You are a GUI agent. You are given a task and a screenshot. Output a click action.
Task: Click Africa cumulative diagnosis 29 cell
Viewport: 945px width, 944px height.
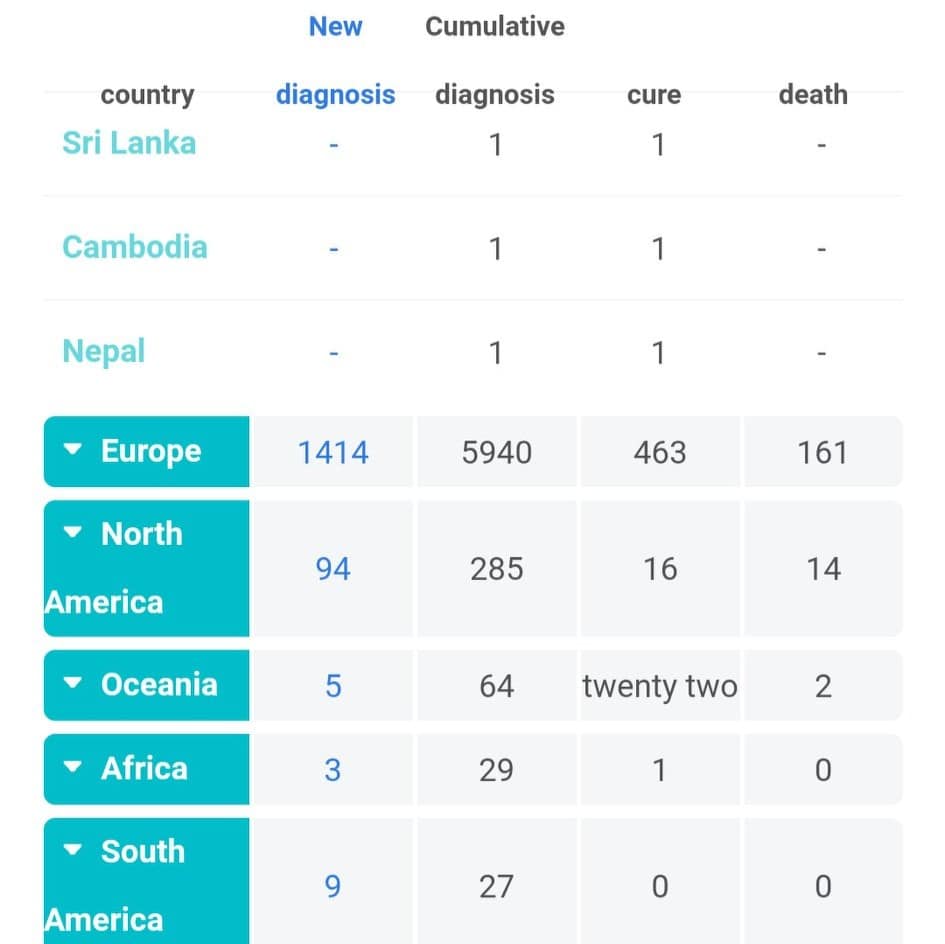497,770
